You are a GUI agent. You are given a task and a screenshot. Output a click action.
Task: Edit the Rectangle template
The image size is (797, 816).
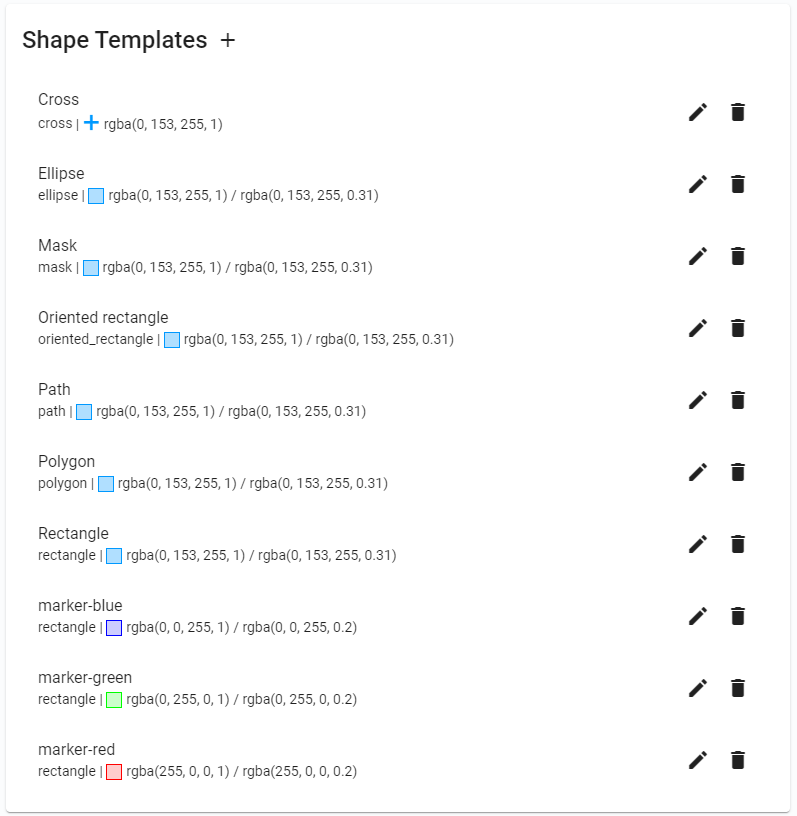(x=698, y=544)
